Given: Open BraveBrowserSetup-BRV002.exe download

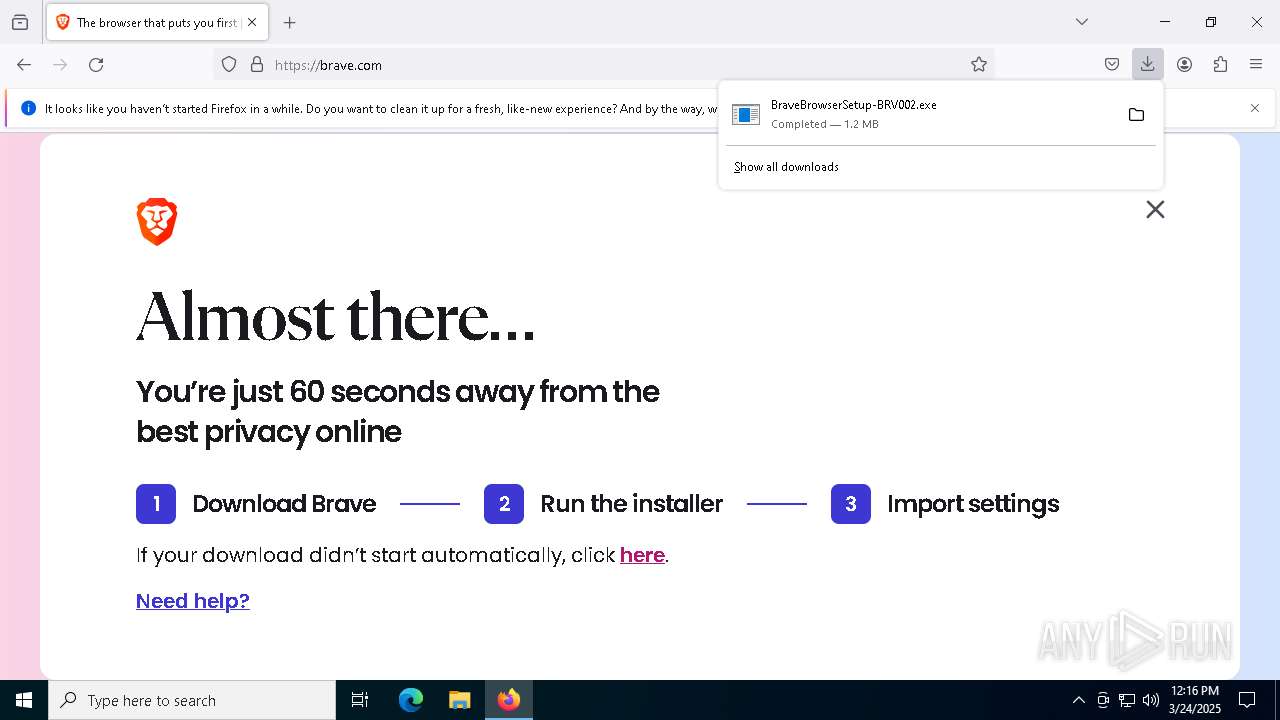Looking at the screenshot, I should 920,114.
